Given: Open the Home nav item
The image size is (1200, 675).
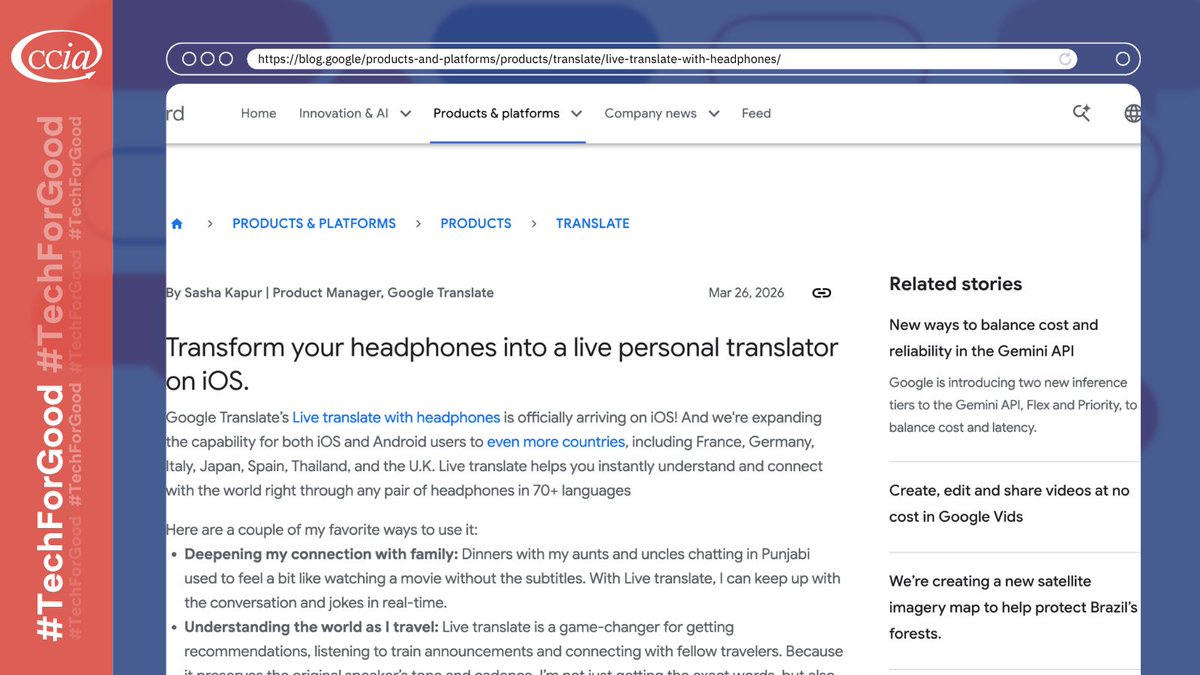Looking at the screenshot, I should coord(258,113).
